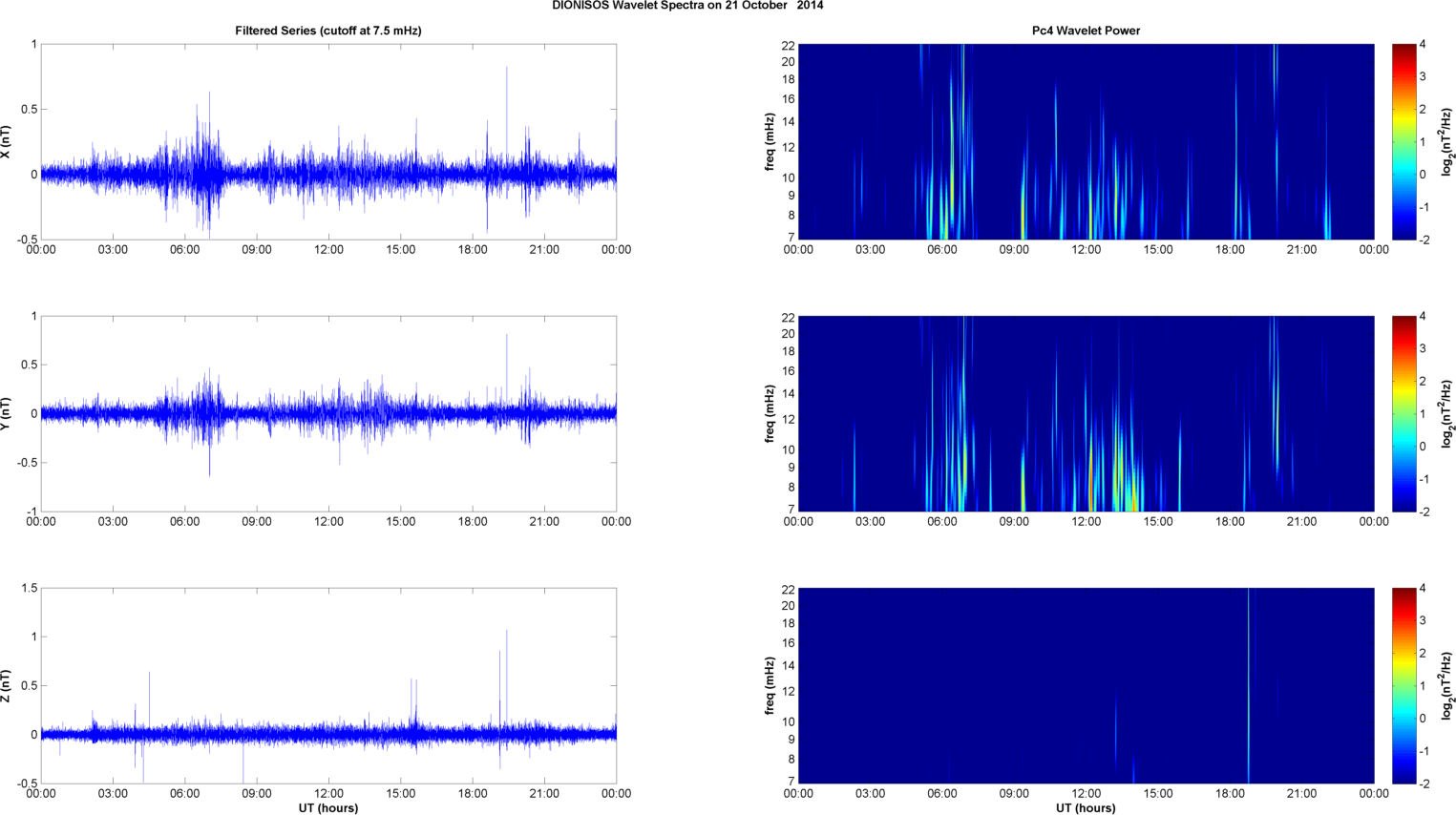Click the 06:00 tick under the Y time series
Viewport: 1456px width, 815px height.
click(x=185, y=522)
